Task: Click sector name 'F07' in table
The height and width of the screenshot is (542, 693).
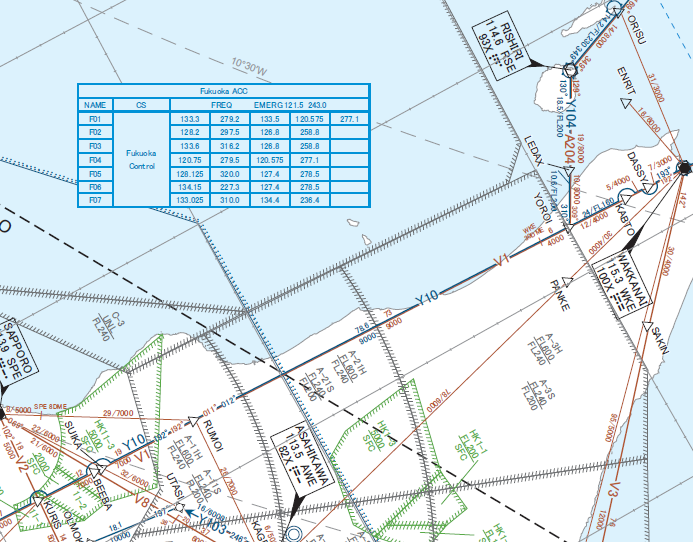Action: (95, 200)
